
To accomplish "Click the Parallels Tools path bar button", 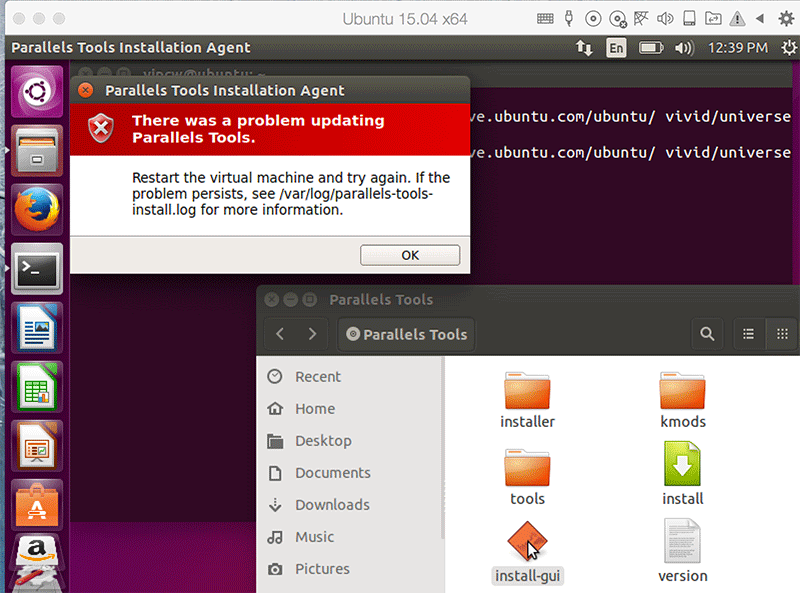I will pyautogui.click(x=406, y=334).
